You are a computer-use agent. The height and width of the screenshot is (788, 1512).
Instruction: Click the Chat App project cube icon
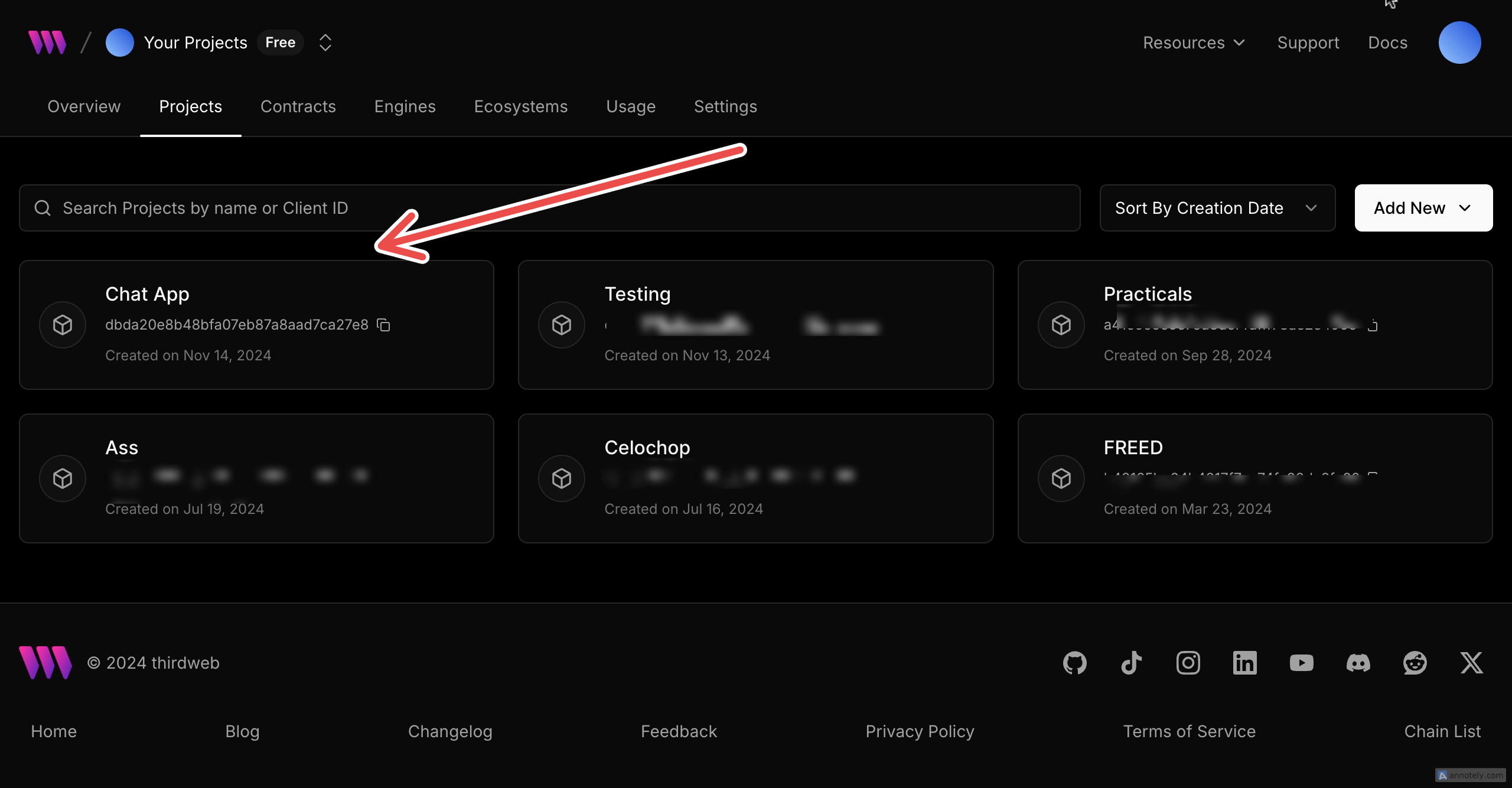(x=63, y=325)
